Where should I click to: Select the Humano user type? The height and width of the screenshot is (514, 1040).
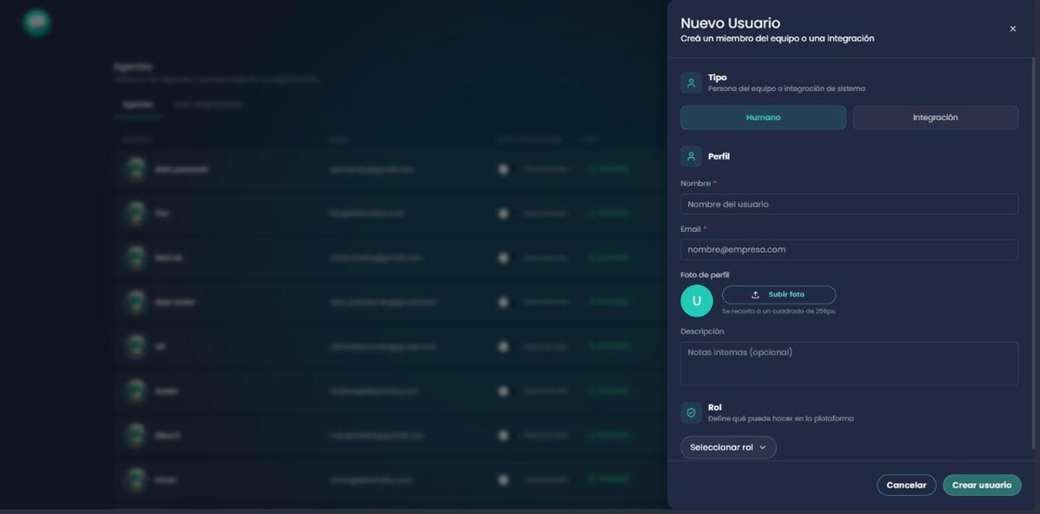pyautogui.click(x=763, y=117)
